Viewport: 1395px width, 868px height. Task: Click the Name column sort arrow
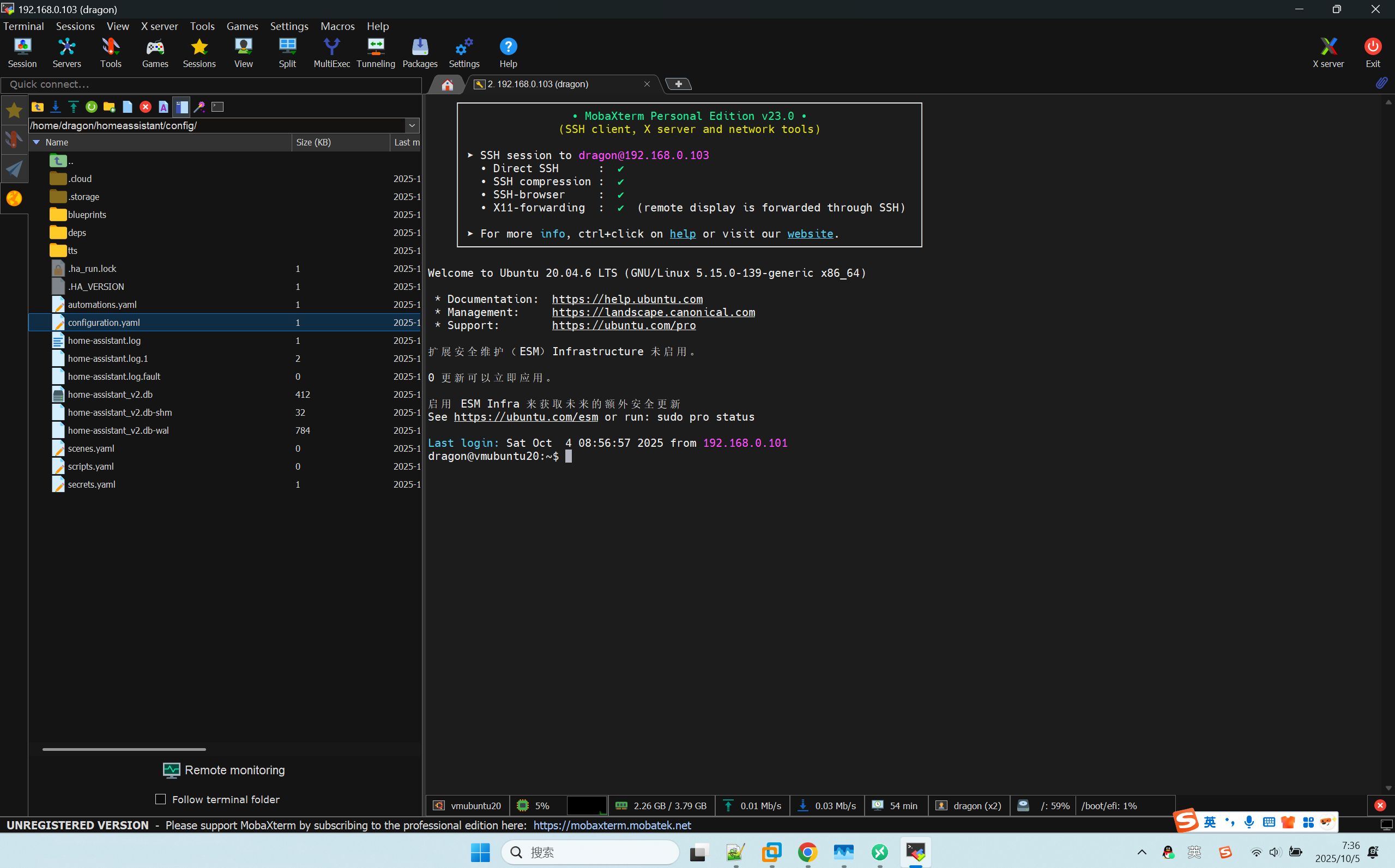(x=36, y=142)
